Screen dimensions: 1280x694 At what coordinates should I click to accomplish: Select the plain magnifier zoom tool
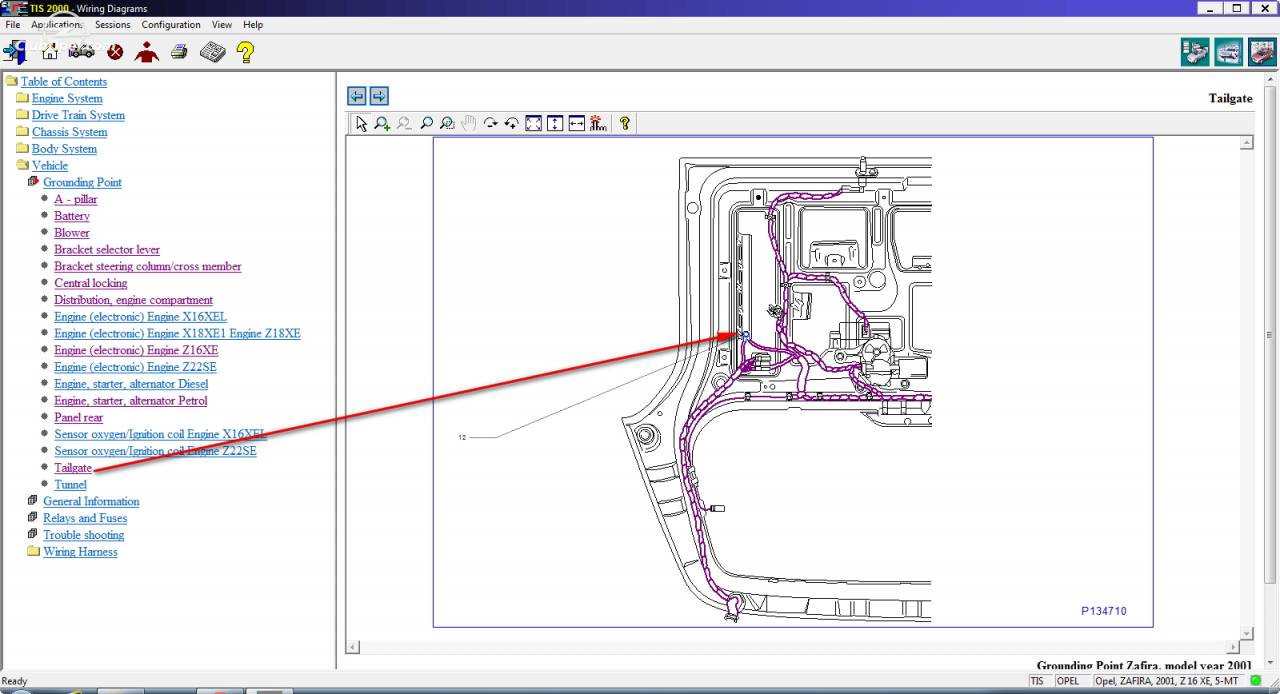[426, 123]
